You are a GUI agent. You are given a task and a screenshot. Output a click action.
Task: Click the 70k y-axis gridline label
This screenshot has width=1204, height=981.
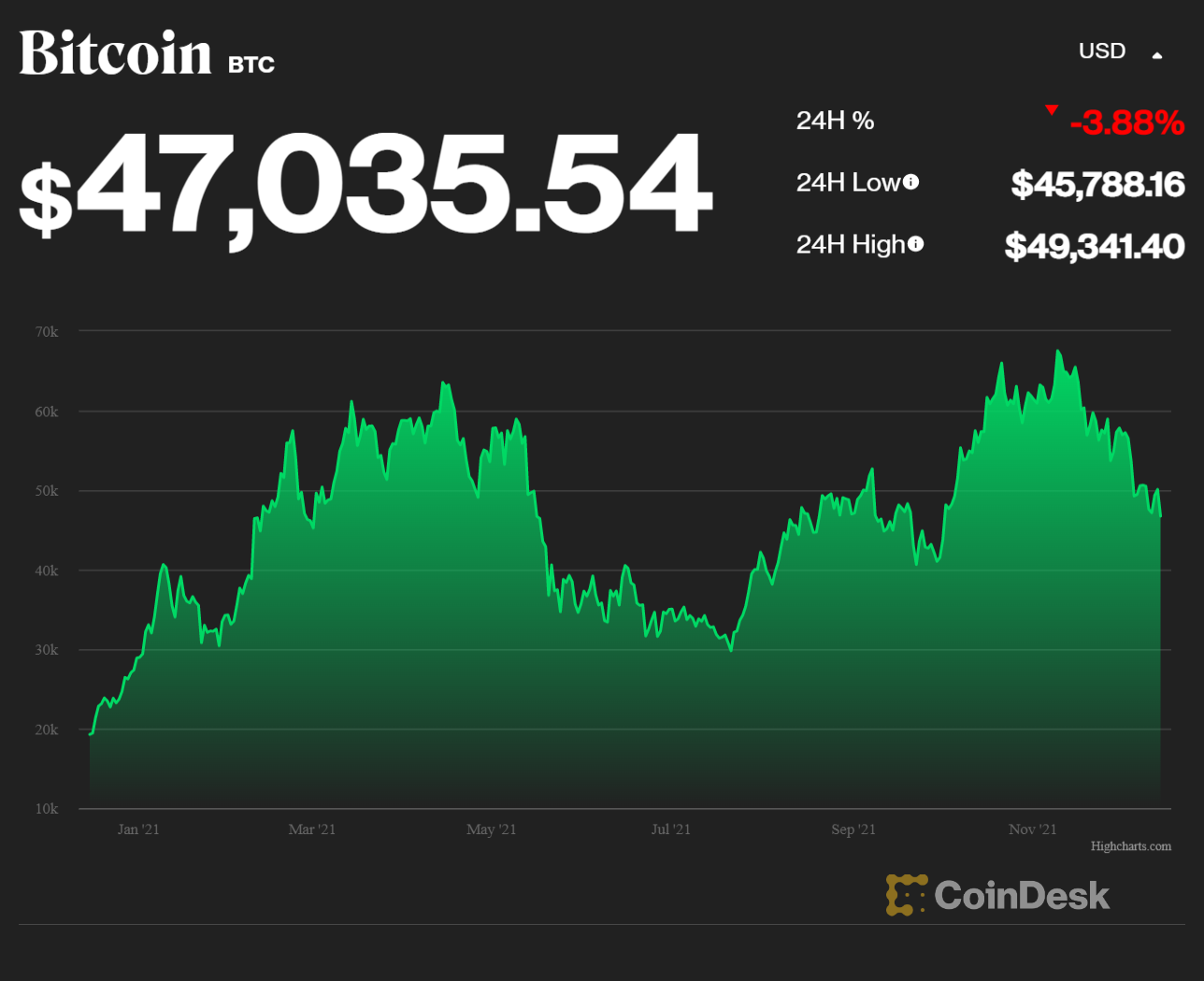coord(46,331)
